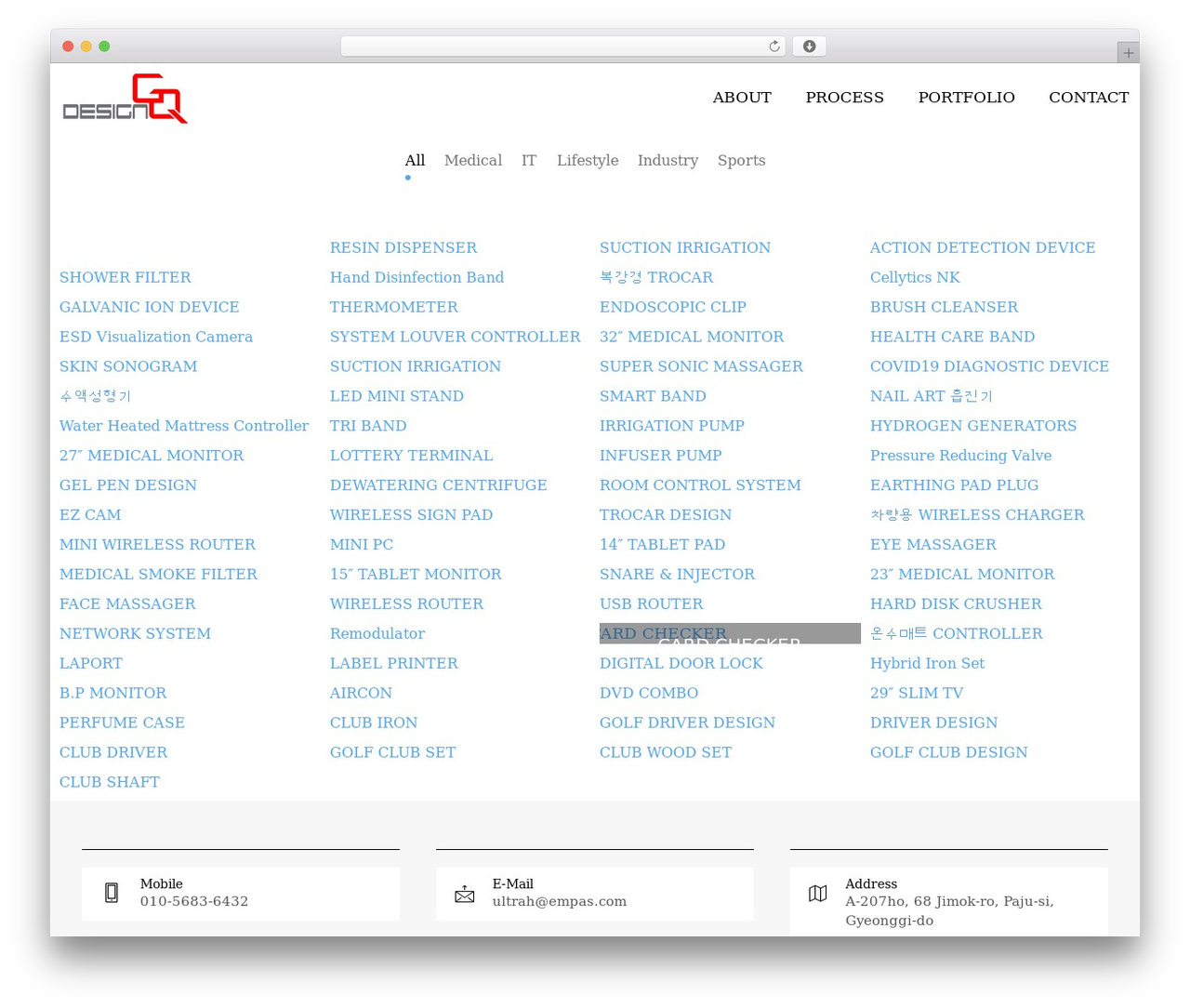The image size is (1190, 1008).
Task: Open the ESD Visualization Camera link
Action: [156, 337]
